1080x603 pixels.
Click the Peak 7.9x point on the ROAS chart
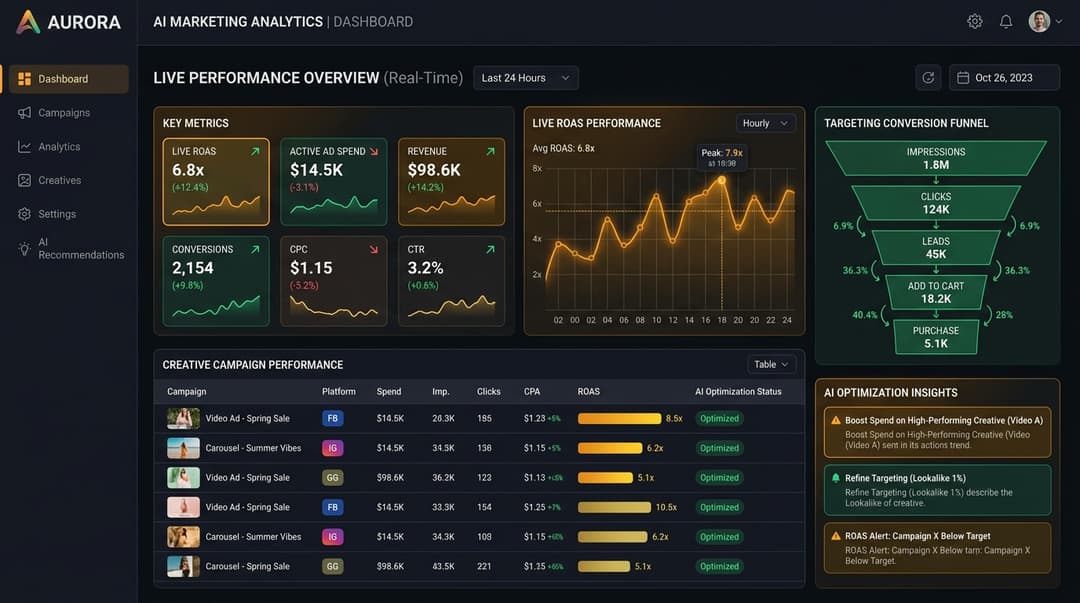[x=722, y=181]
